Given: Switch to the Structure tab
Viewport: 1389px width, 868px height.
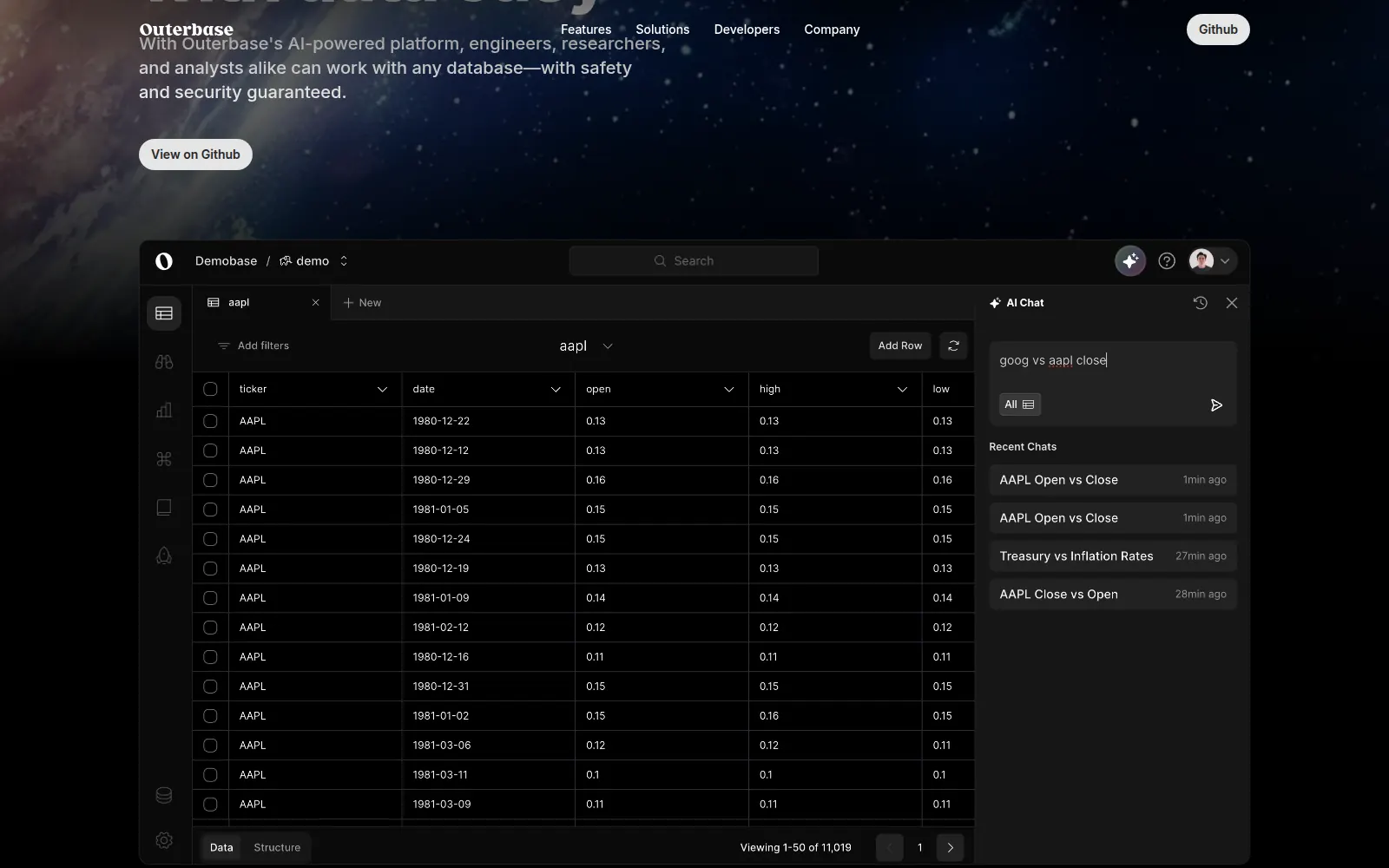Looking at the screenshot, I should (x=277, y=847).
